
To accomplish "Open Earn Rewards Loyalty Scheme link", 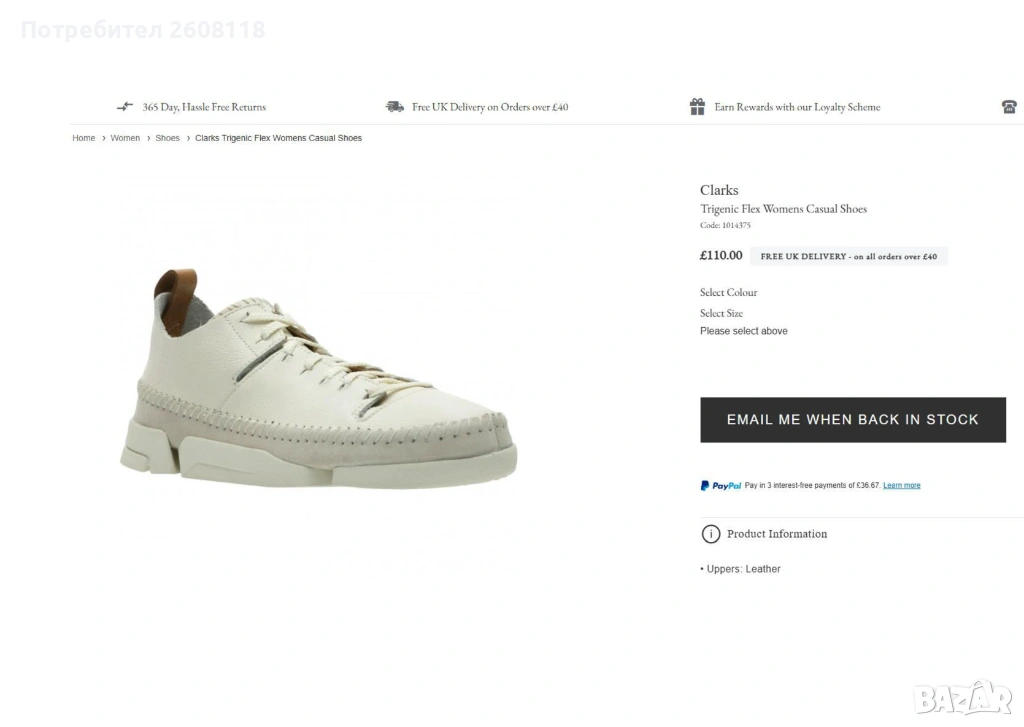I will click(x=797, y=107).
